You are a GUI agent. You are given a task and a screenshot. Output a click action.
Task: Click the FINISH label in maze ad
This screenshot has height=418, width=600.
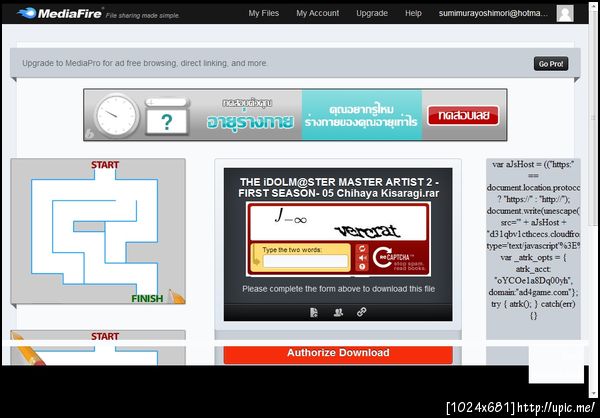[147, 299]
